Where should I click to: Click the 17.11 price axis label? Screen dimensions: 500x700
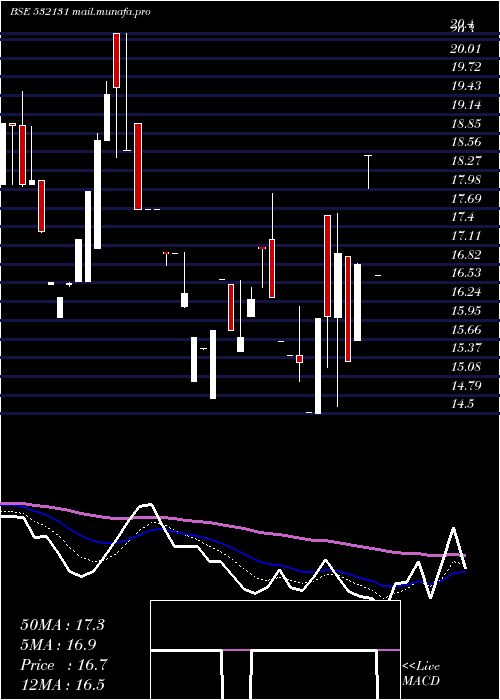[x=466, y=236]
